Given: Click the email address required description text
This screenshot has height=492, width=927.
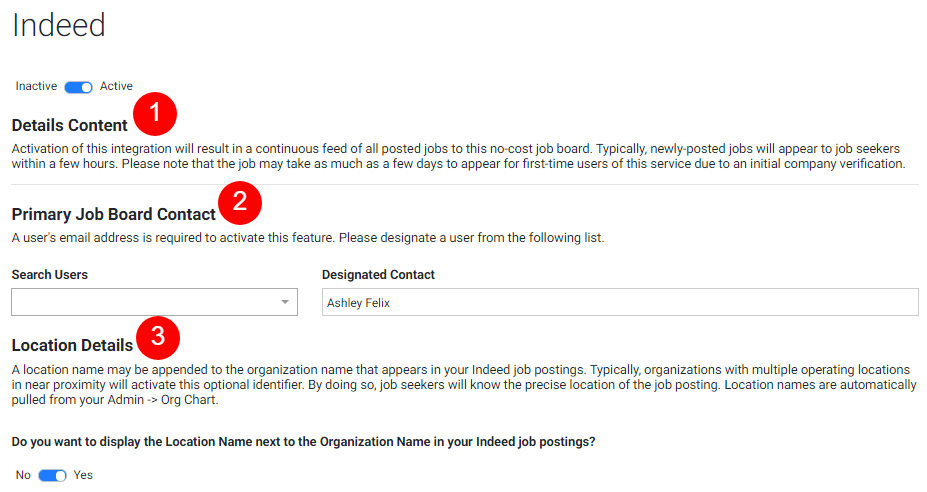Looking at the screenshot, I should pos(308,238).
